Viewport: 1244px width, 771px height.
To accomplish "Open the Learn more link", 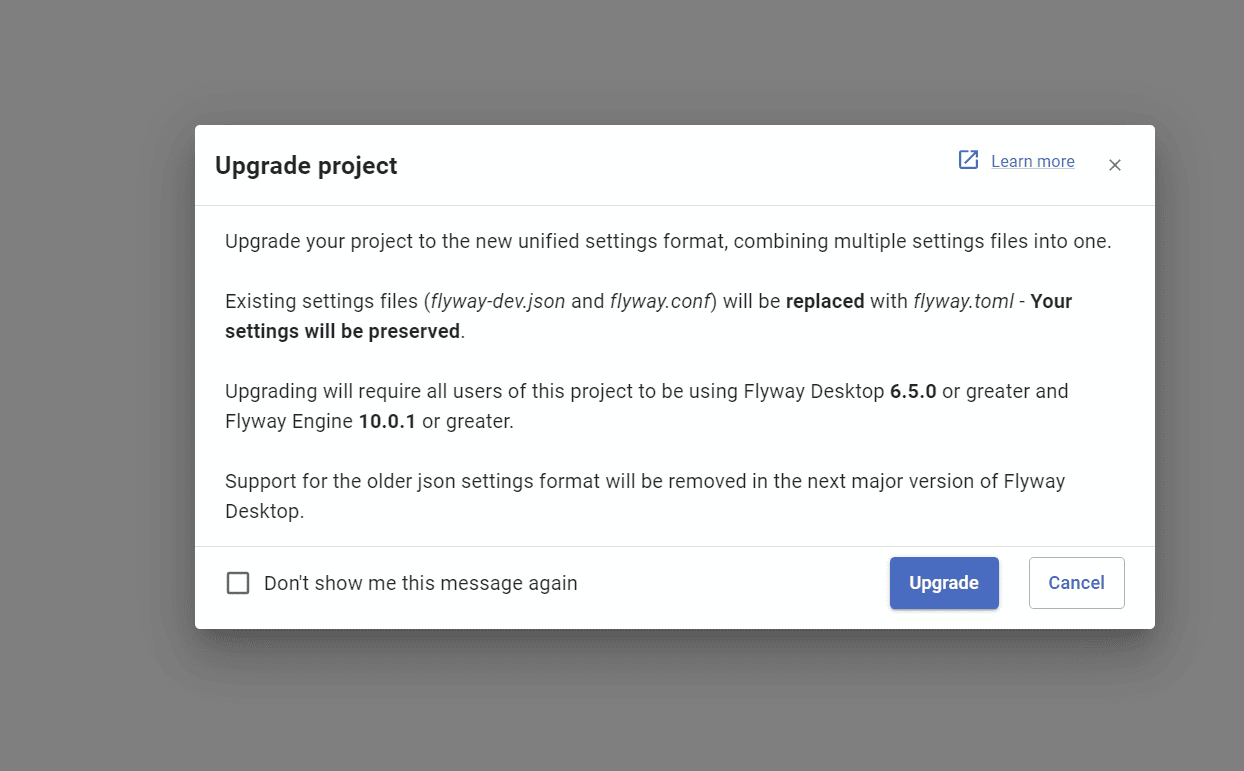I will pyautogui.click(x=1032, y=161).
